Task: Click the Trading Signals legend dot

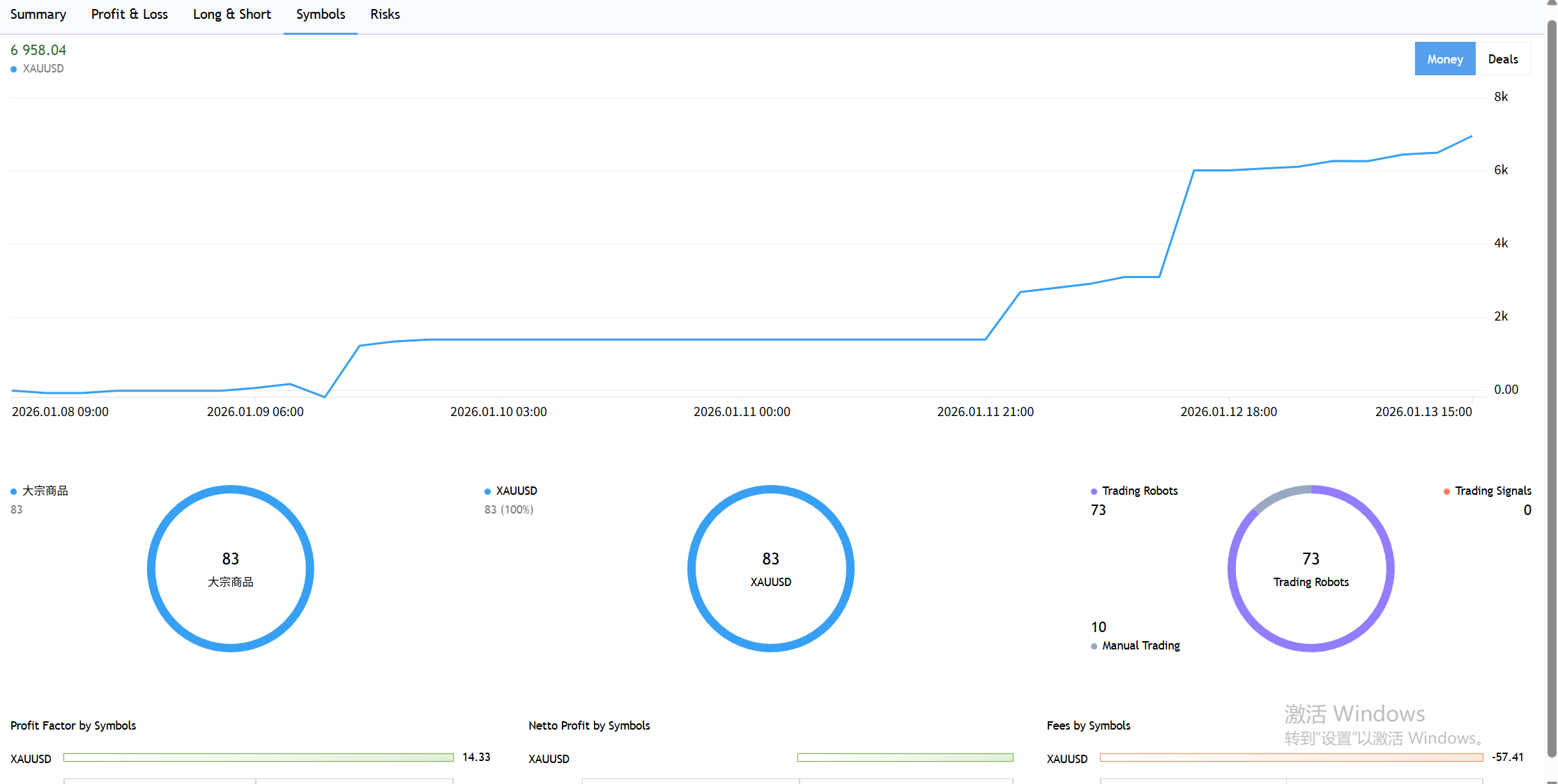Action: [x=1446, y=491]
